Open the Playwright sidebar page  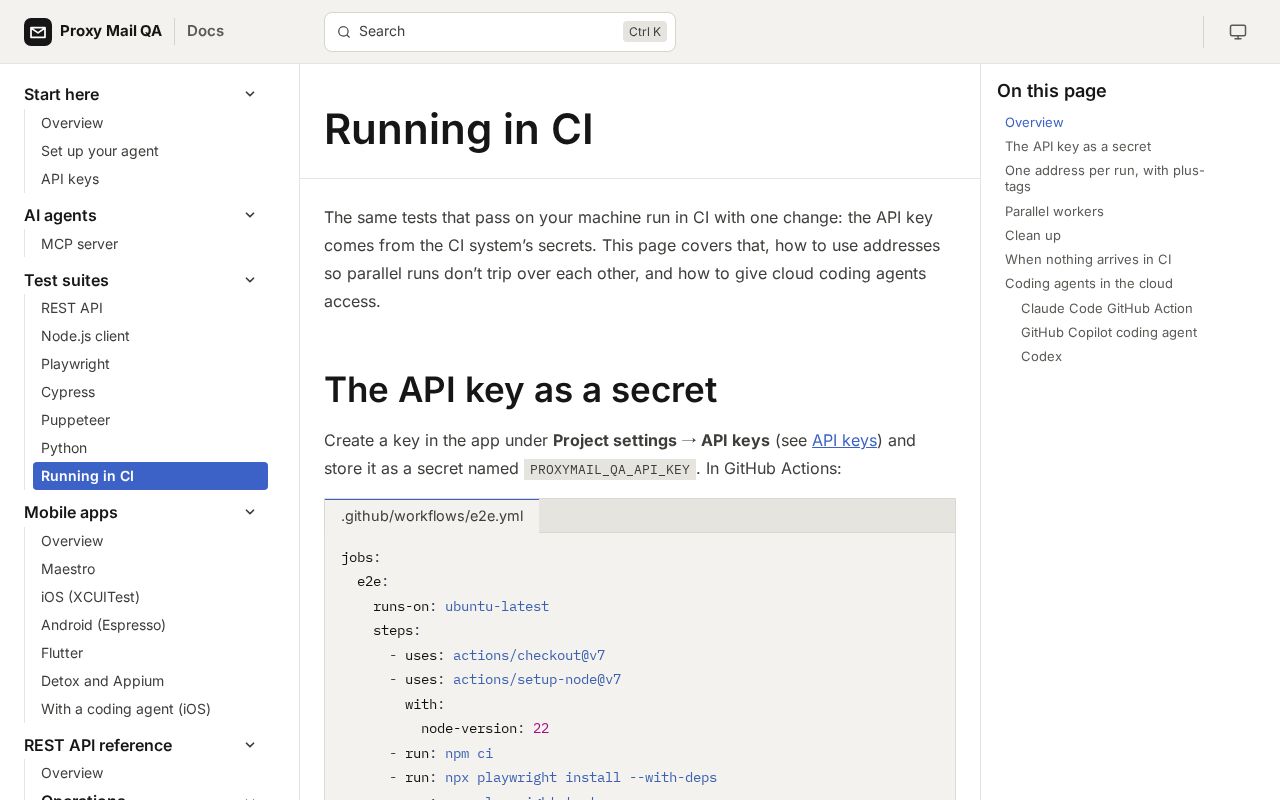75,364
